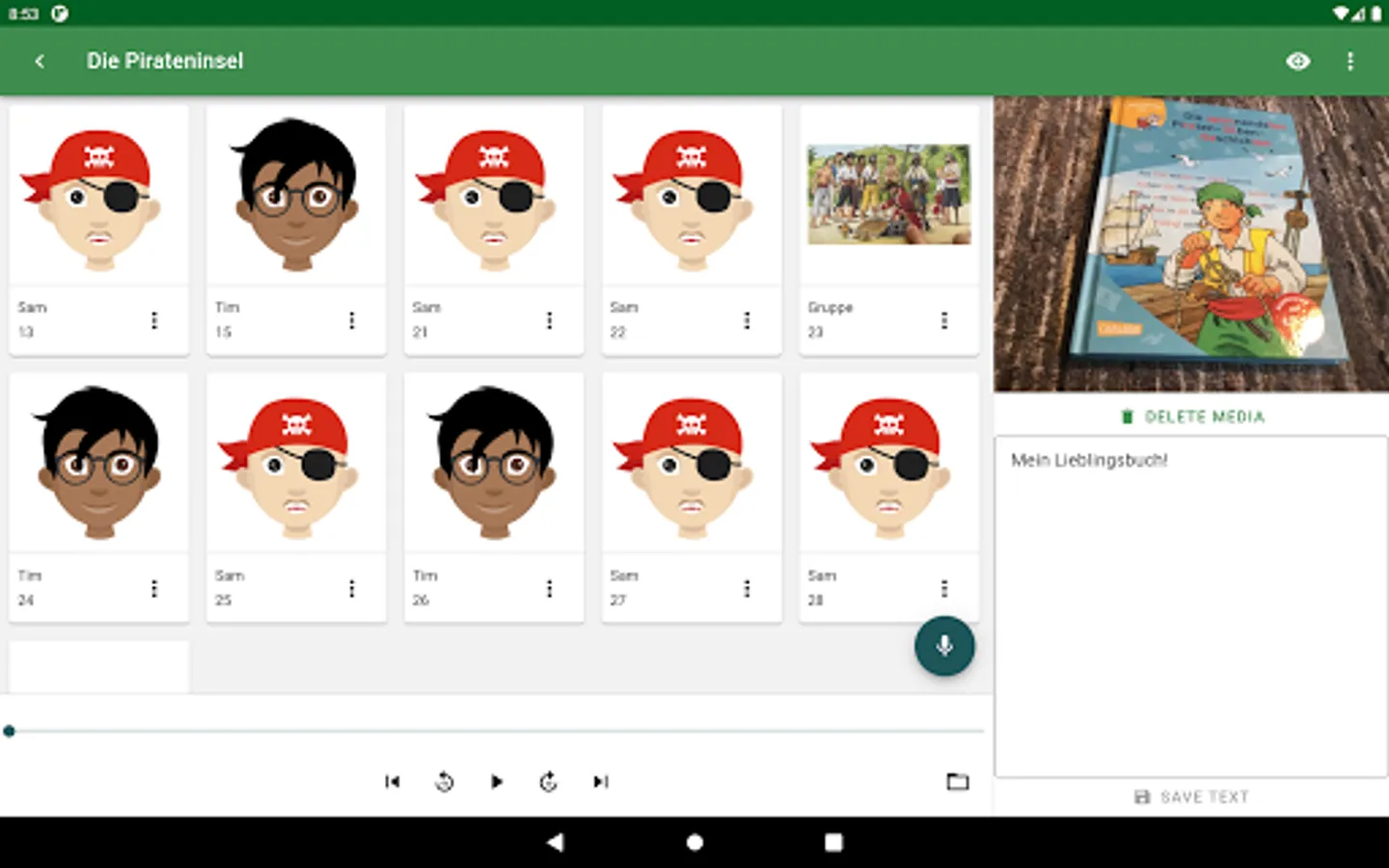Select the Tim 26 avatar
This screenshot has height=868, width=1389.
tap(494, 464)
